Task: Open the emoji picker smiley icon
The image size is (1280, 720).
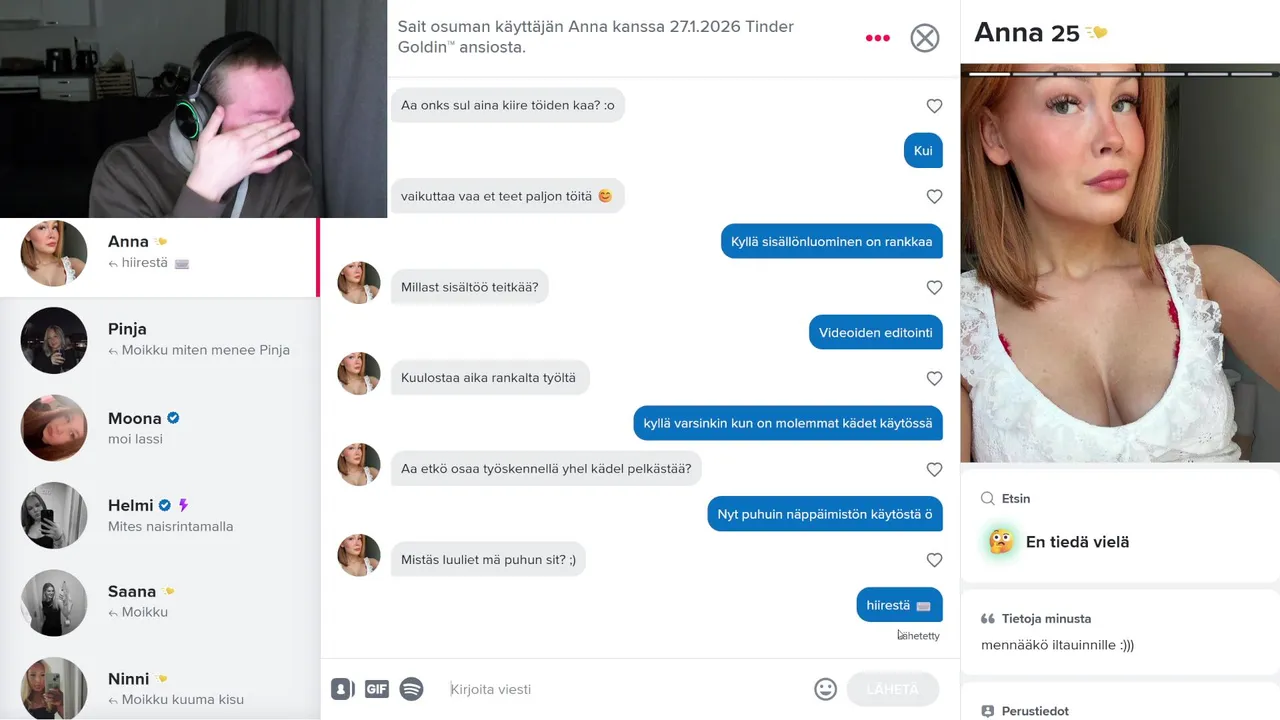Action: click(825, 689)
